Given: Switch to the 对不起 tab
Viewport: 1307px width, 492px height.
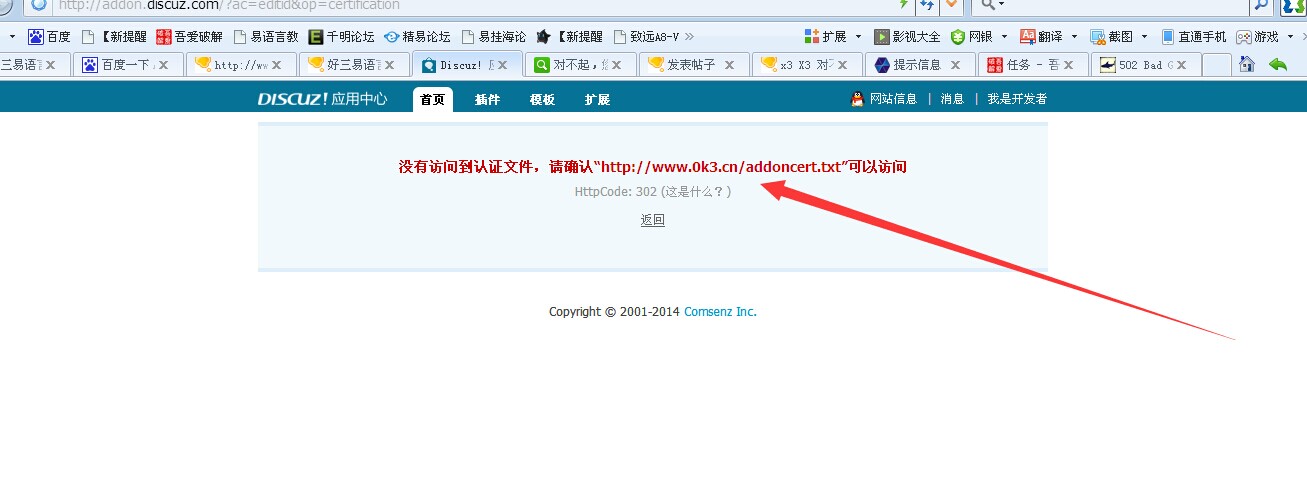Looking at the screenshot, I should [x=580, y=65].
